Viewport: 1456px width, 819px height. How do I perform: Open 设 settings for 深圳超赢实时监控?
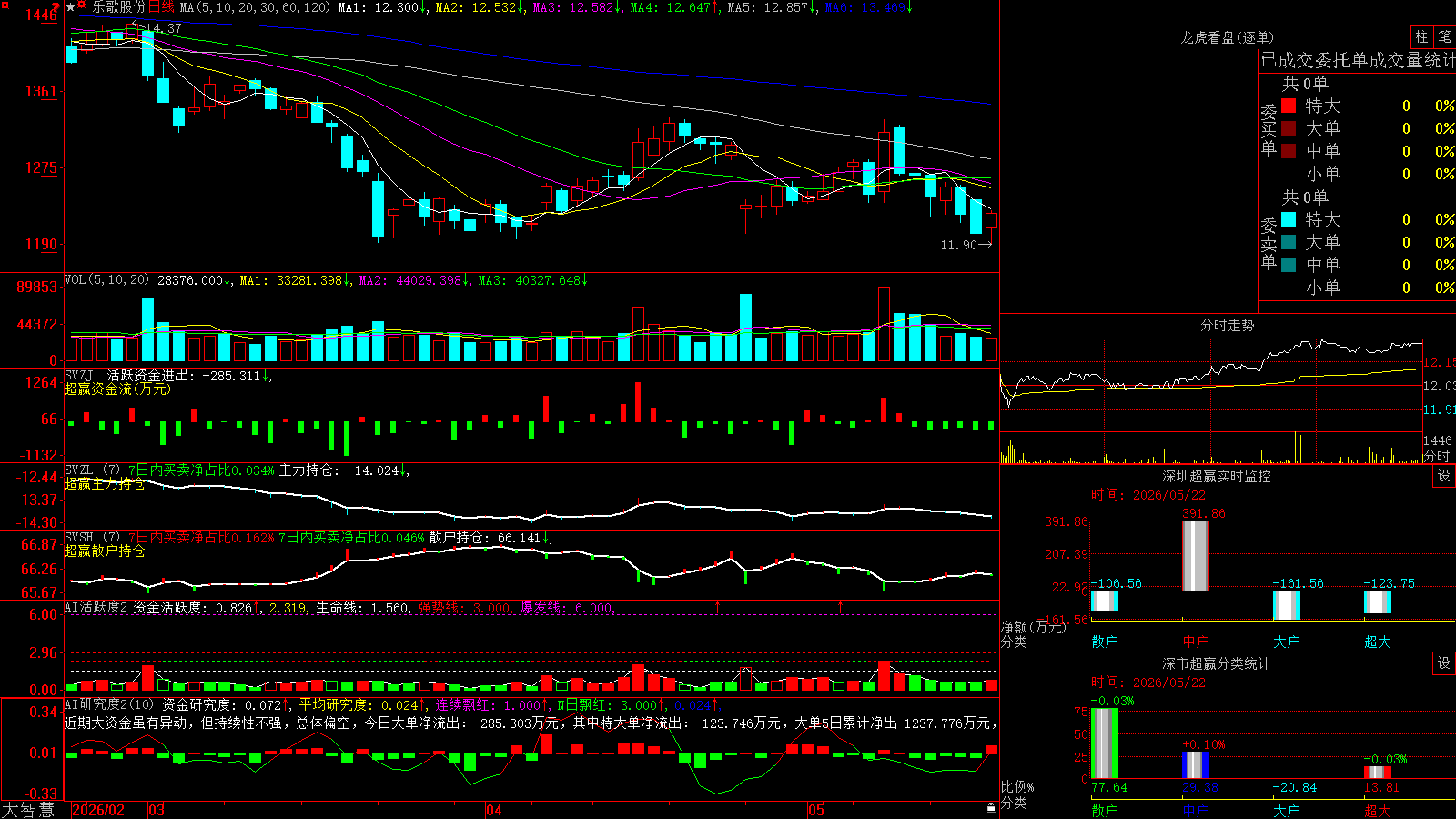(1444, 476)
